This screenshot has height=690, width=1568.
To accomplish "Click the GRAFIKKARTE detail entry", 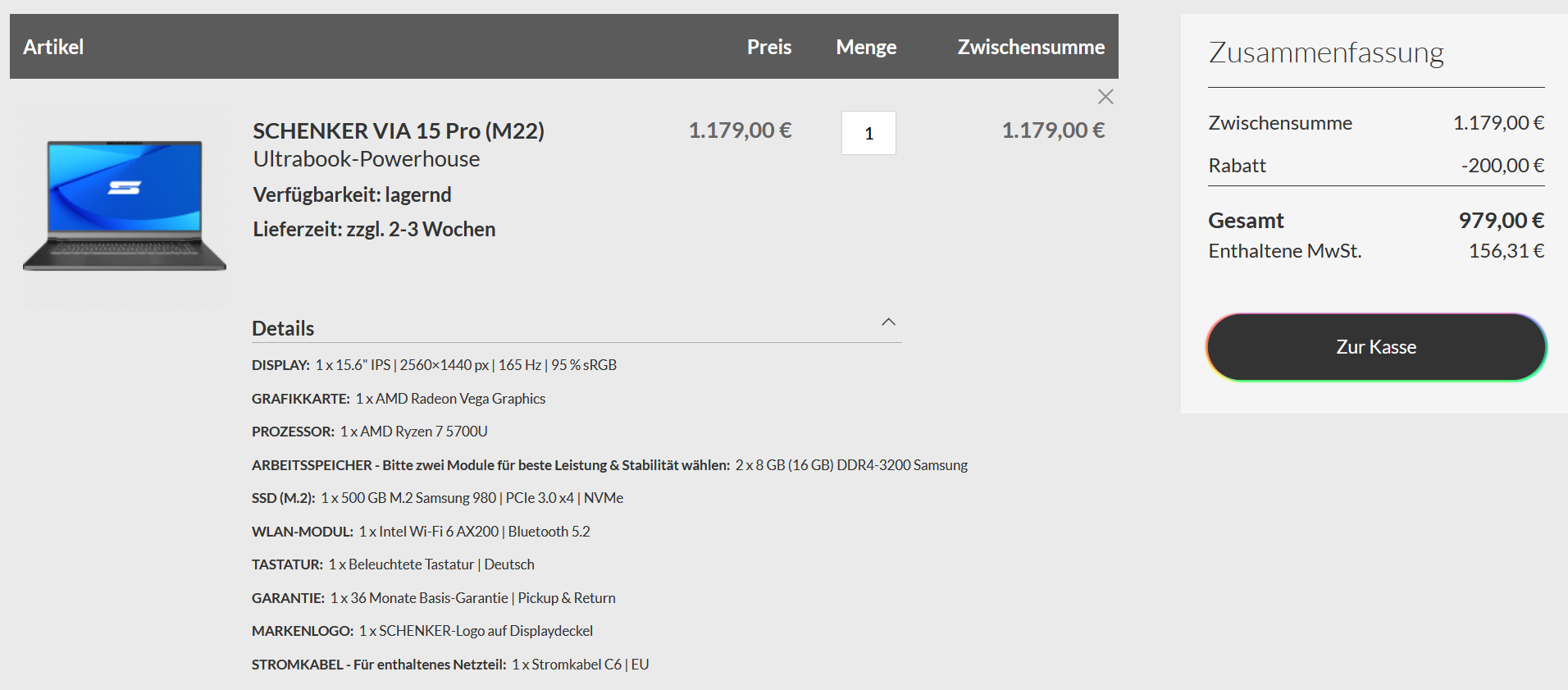I will (398, 398).
